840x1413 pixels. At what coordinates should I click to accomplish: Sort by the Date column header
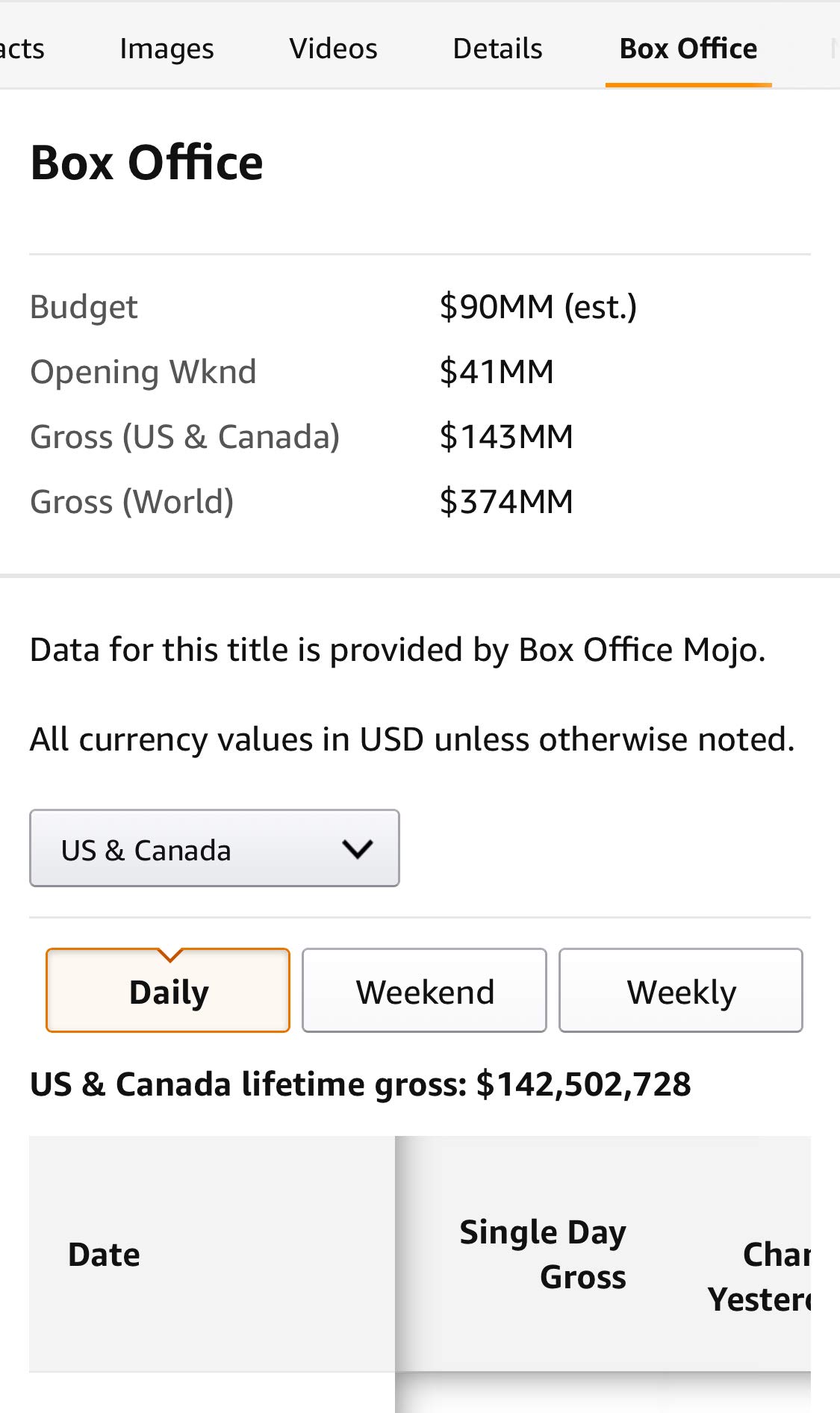point(105,1255)
